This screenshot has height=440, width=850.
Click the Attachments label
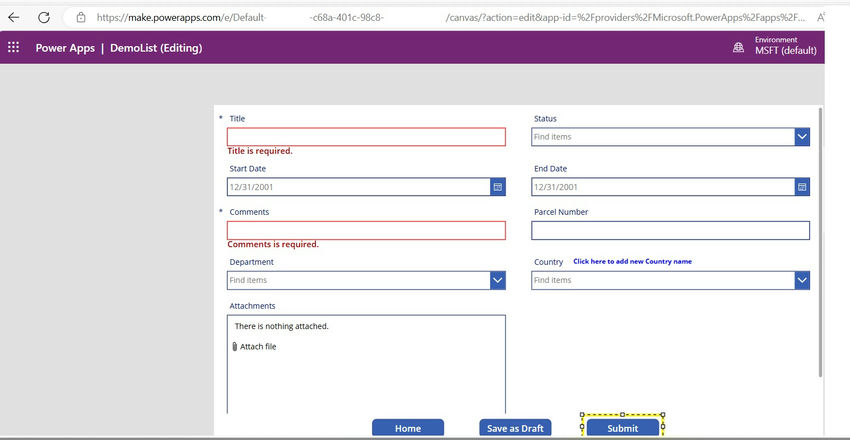click(x=252, y=306)
